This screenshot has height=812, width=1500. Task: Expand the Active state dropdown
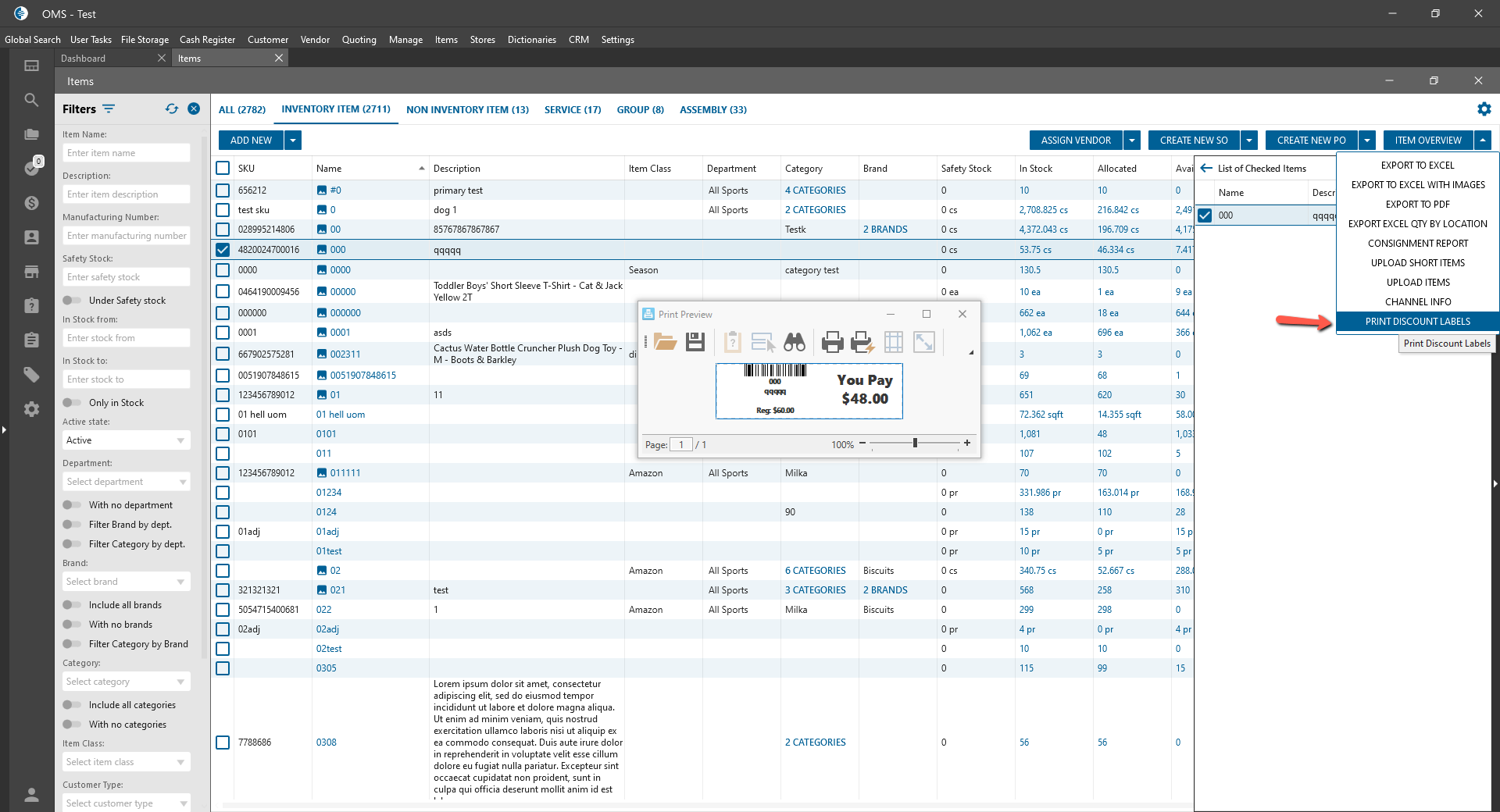pyautogui.click(x=126, y=440)
